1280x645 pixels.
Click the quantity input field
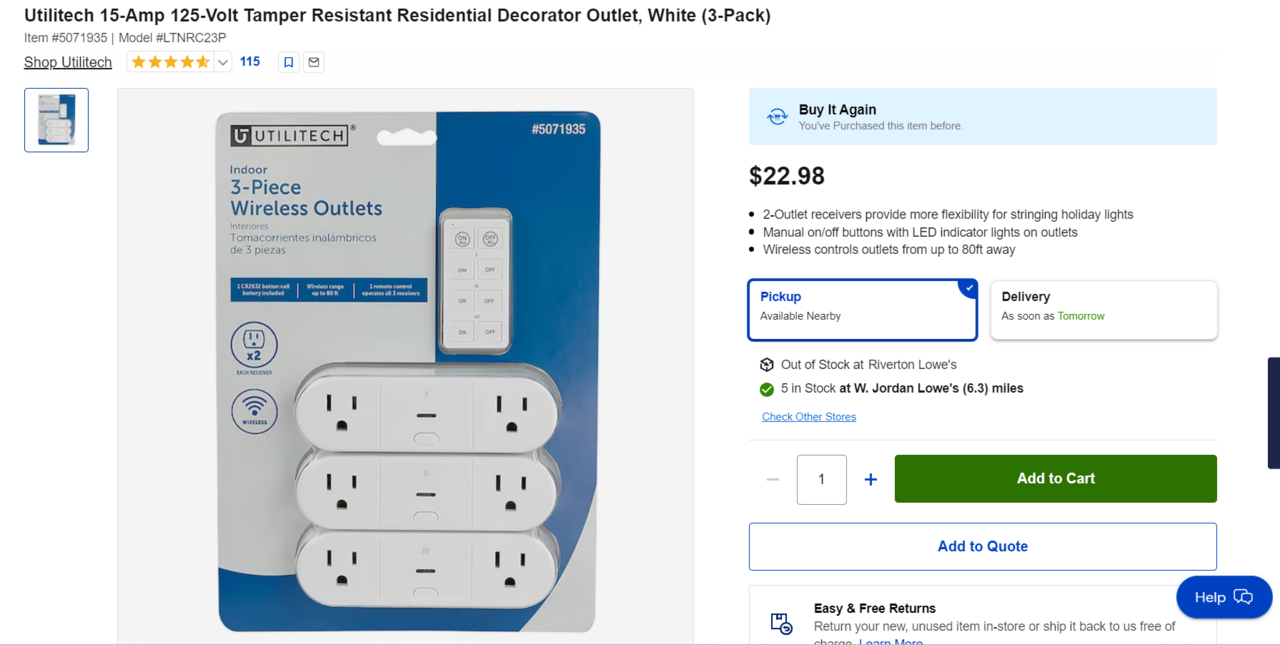point(821,480)
